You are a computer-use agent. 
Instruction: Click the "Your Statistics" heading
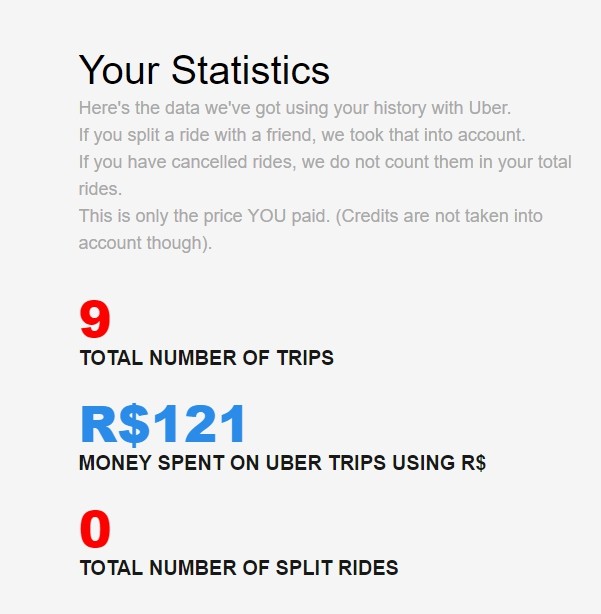(x=204, y=71)
